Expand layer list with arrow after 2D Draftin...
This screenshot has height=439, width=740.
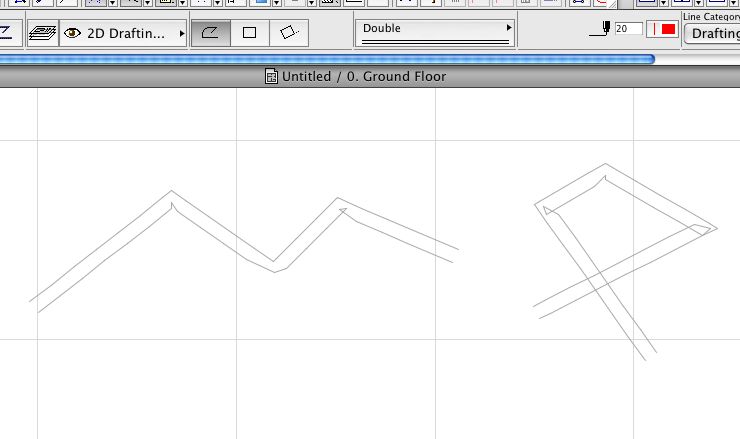click(182, 34)
